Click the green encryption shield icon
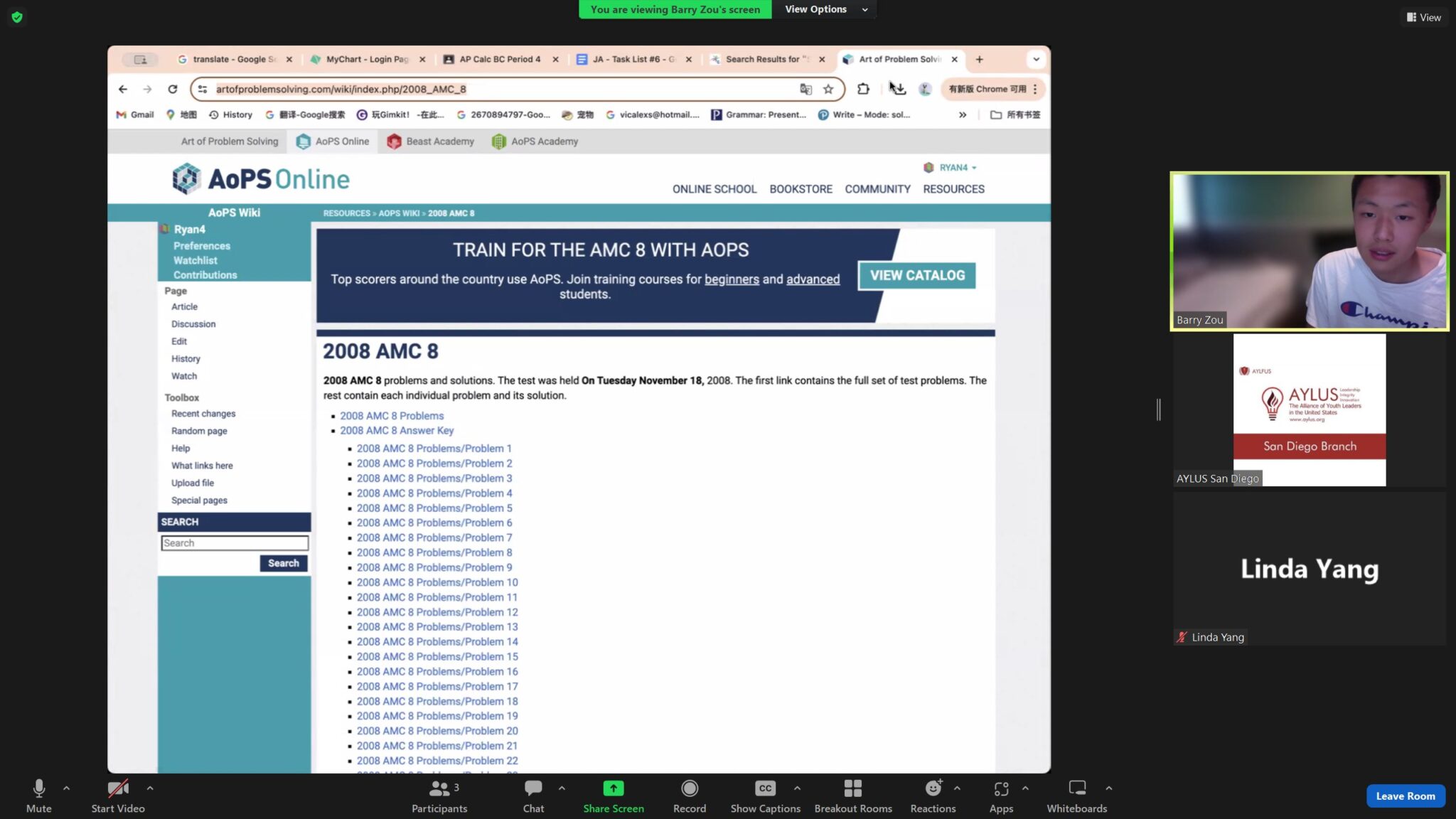This screenshot has width=1456, height=819. click(17, 17)
